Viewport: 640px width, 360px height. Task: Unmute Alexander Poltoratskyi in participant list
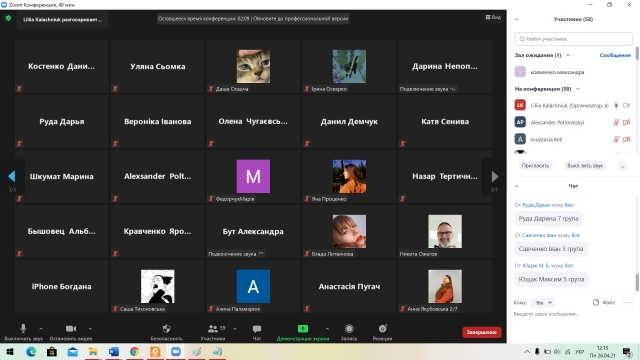point(616,122)
